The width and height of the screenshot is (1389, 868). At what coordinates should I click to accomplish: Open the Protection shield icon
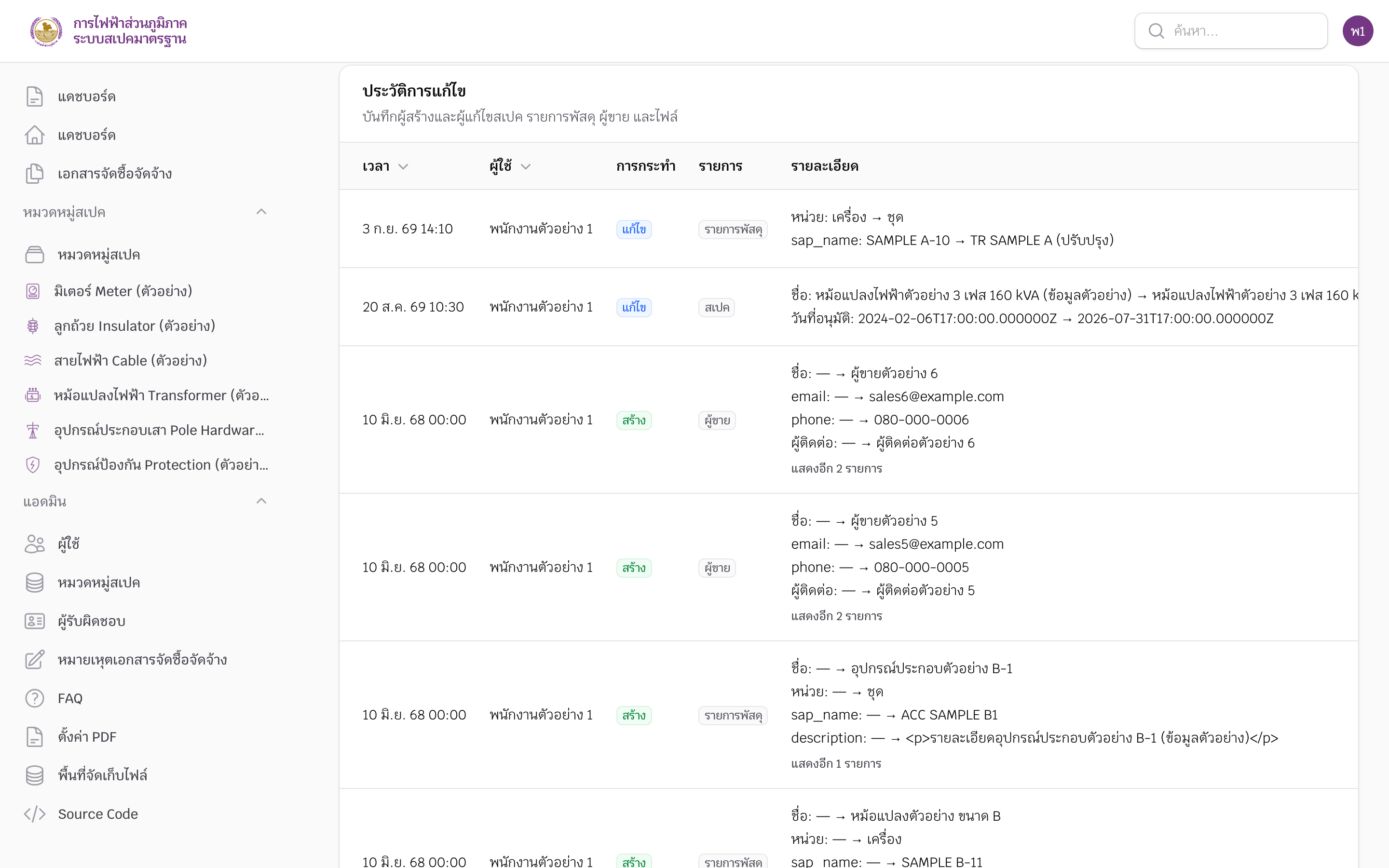click(33, 464)
